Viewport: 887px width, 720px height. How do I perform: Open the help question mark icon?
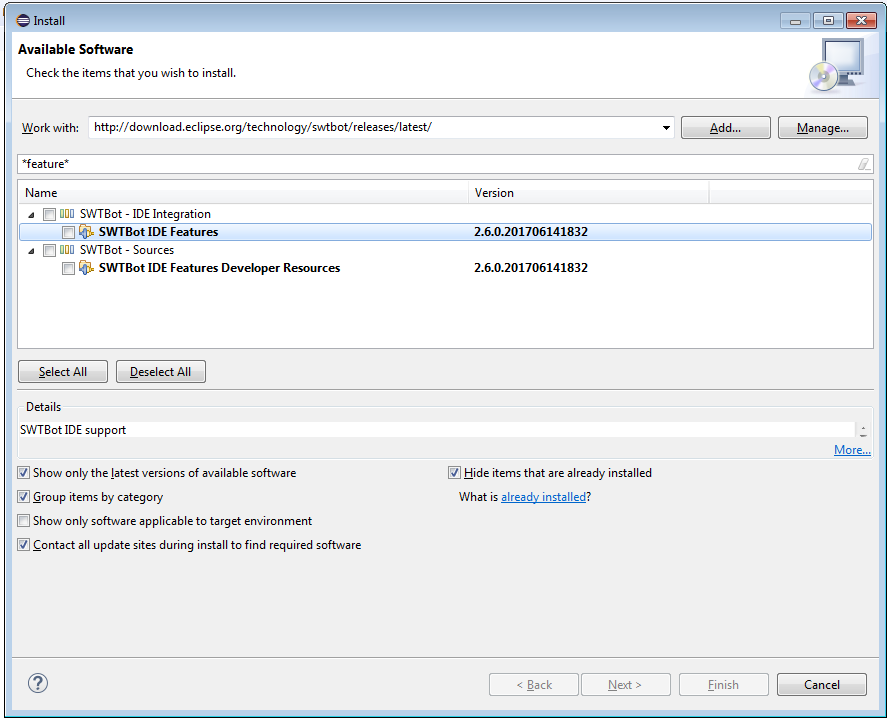click(x=38, y=683)
